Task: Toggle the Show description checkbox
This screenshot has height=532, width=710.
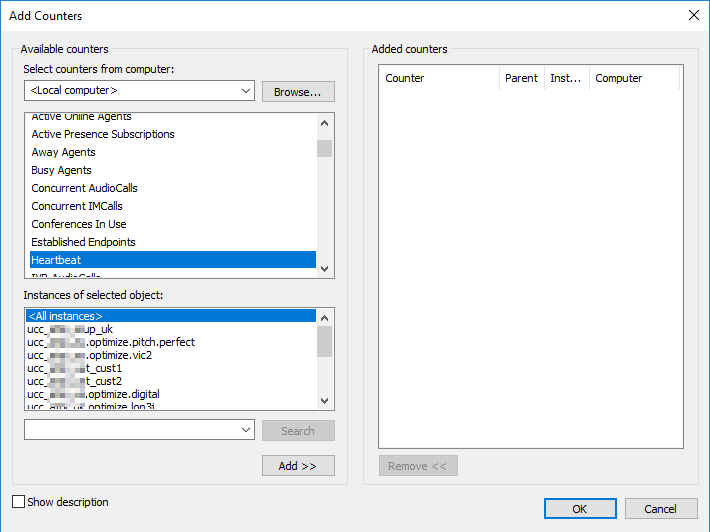Action: [x=19, y=502]
